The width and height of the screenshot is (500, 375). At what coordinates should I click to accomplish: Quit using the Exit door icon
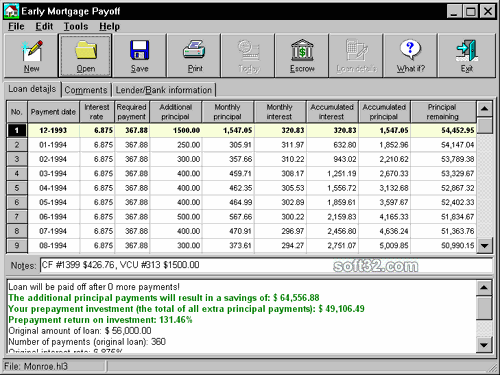[x=467, y=56]
